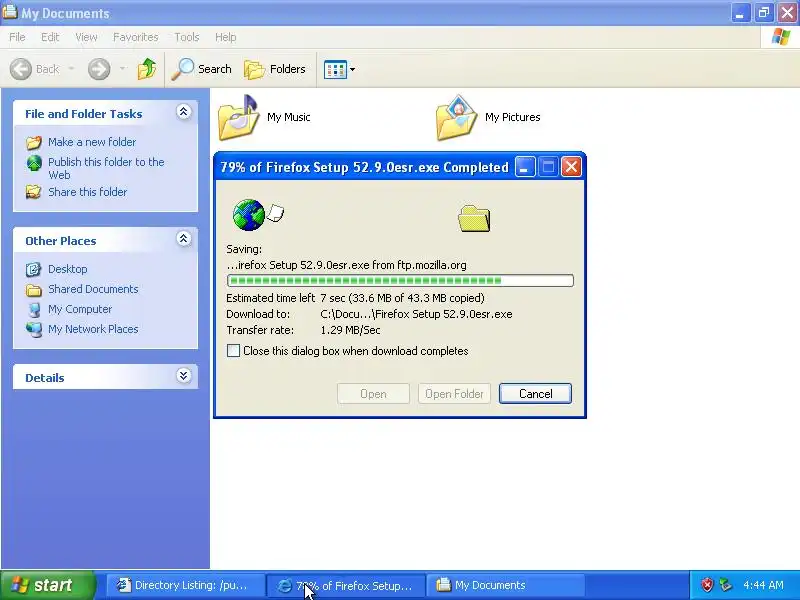Screen dimensions: 800x600
Task: Click the download progress bar
Action: [401, 281]
